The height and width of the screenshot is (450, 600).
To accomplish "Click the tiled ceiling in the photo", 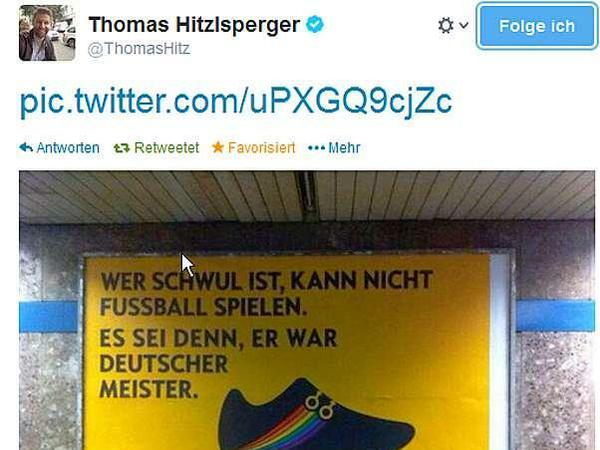I will [307, 196].
